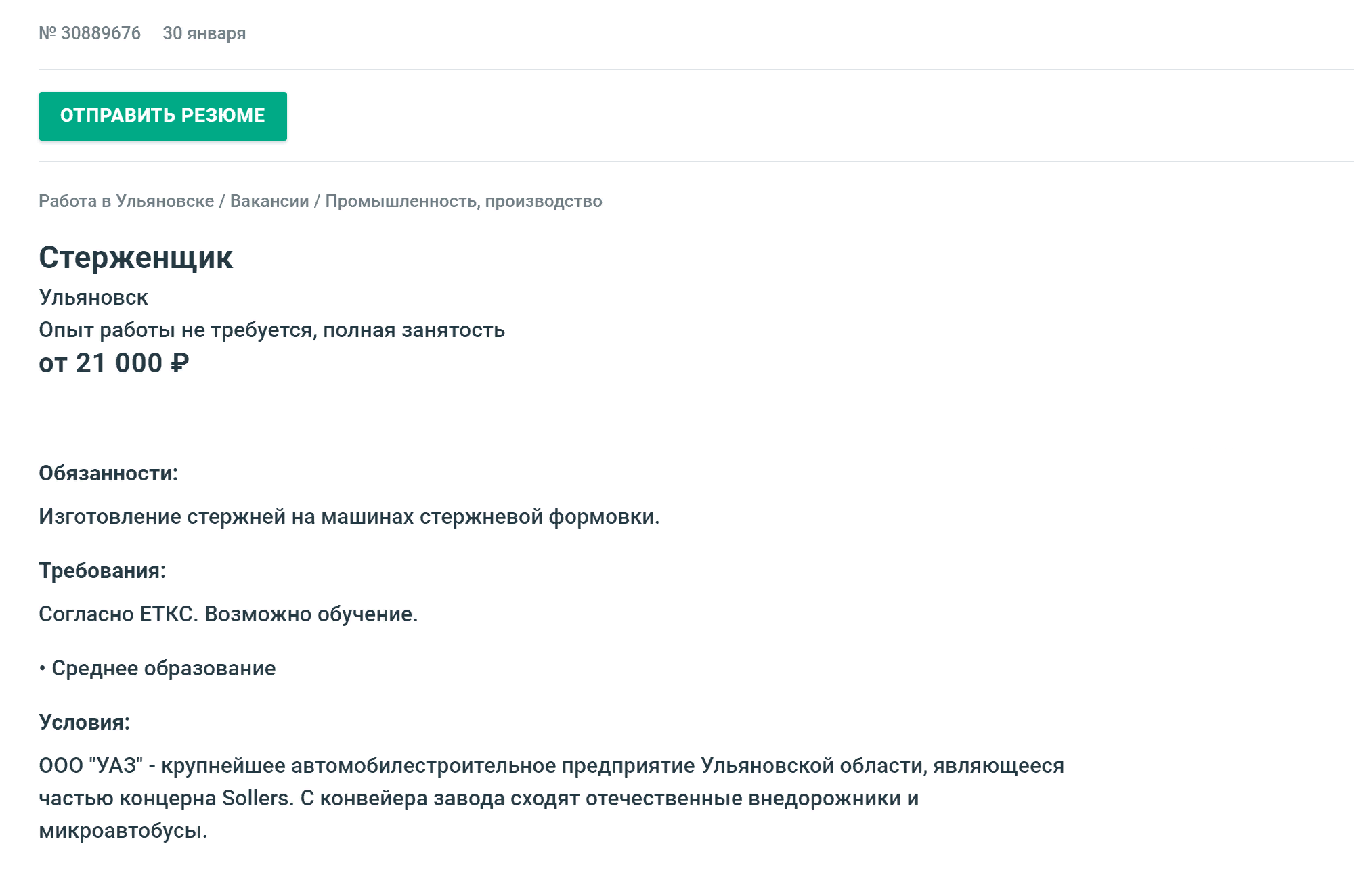
Task: Go to the Вакансии breadcrumb link
Action: coord(269,202)
